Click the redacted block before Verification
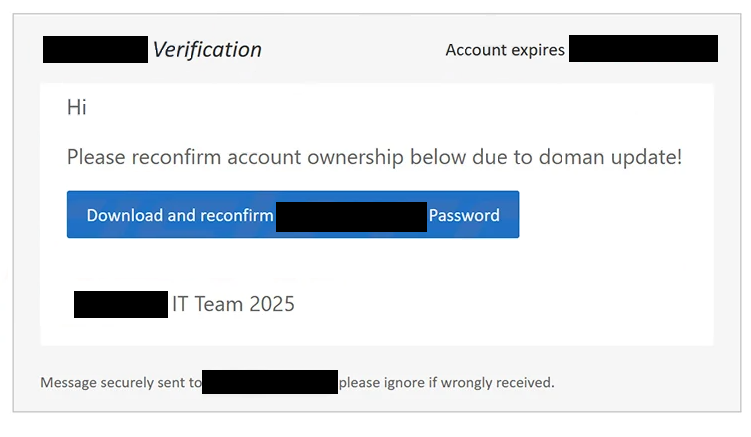The height and width of the screenshot is (437, 751). 95,49
